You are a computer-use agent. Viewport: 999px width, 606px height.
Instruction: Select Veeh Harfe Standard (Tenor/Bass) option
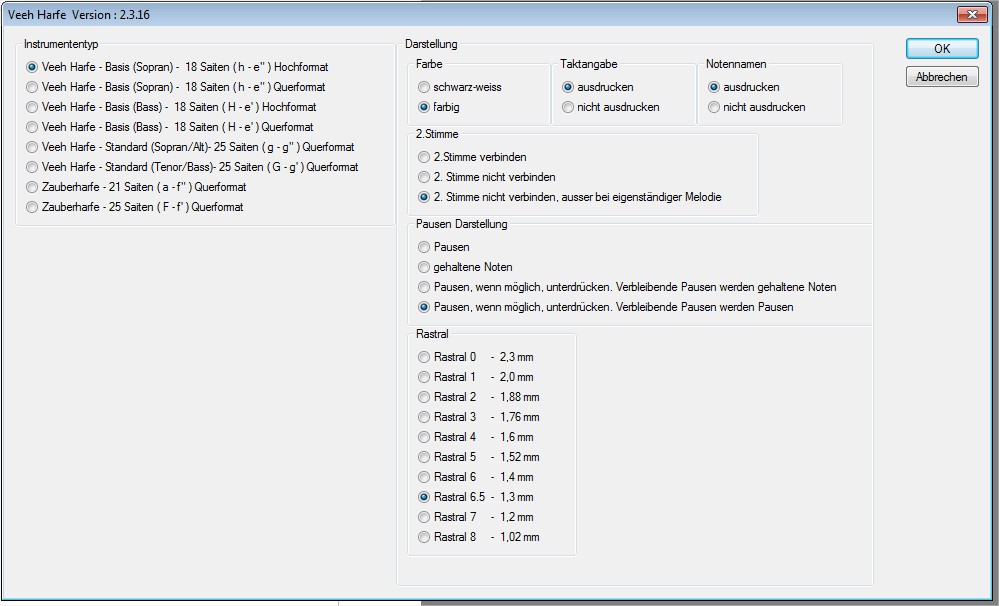33,167
